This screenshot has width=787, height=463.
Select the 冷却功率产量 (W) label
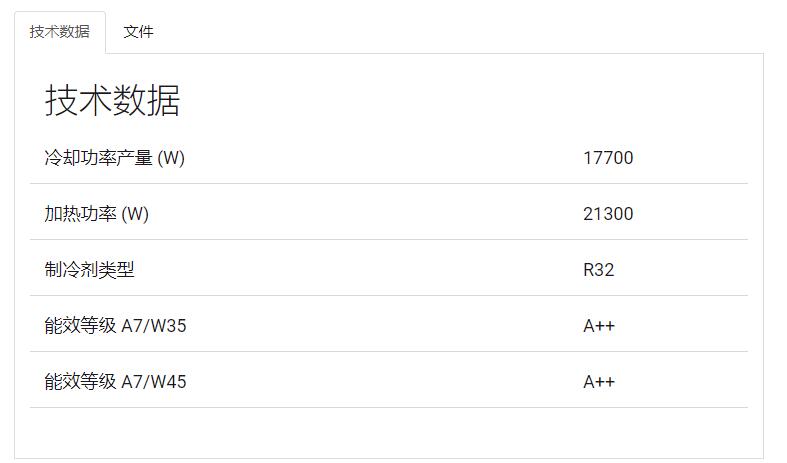point(114,158)
